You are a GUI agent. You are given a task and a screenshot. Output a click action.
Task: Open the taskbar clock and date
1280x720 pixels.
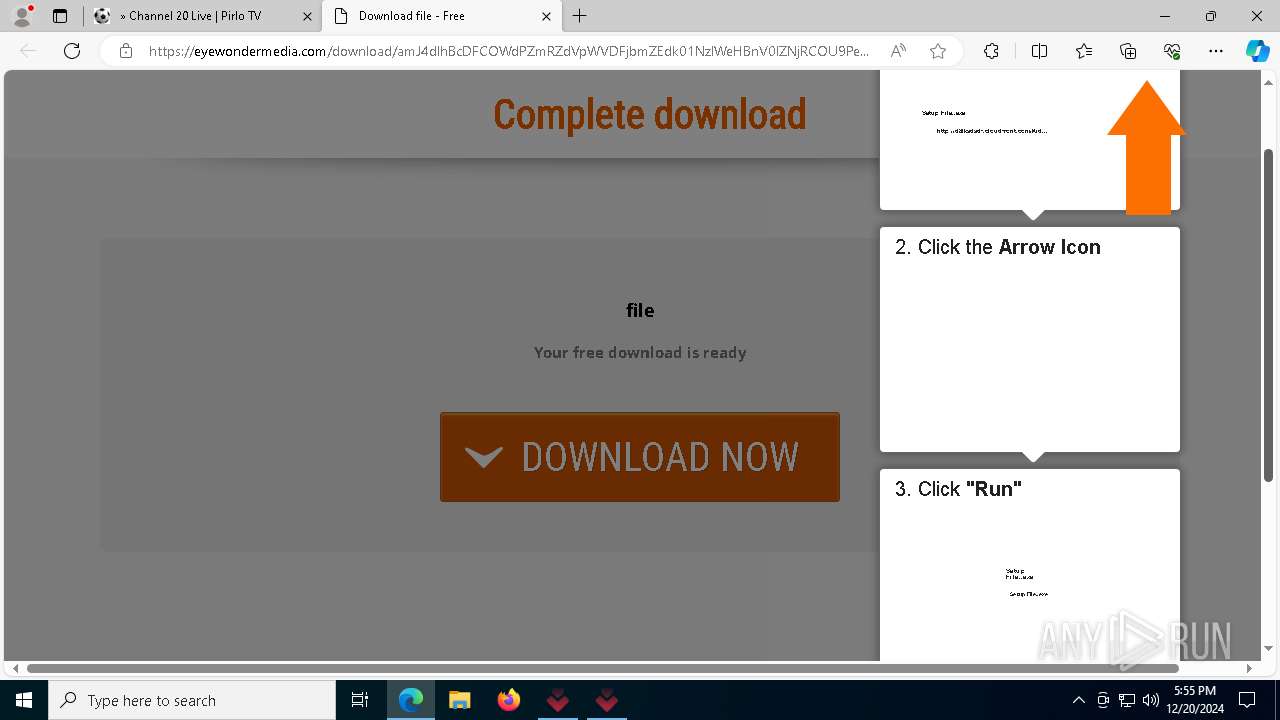pyautogui.click(x=1194, y=700)
